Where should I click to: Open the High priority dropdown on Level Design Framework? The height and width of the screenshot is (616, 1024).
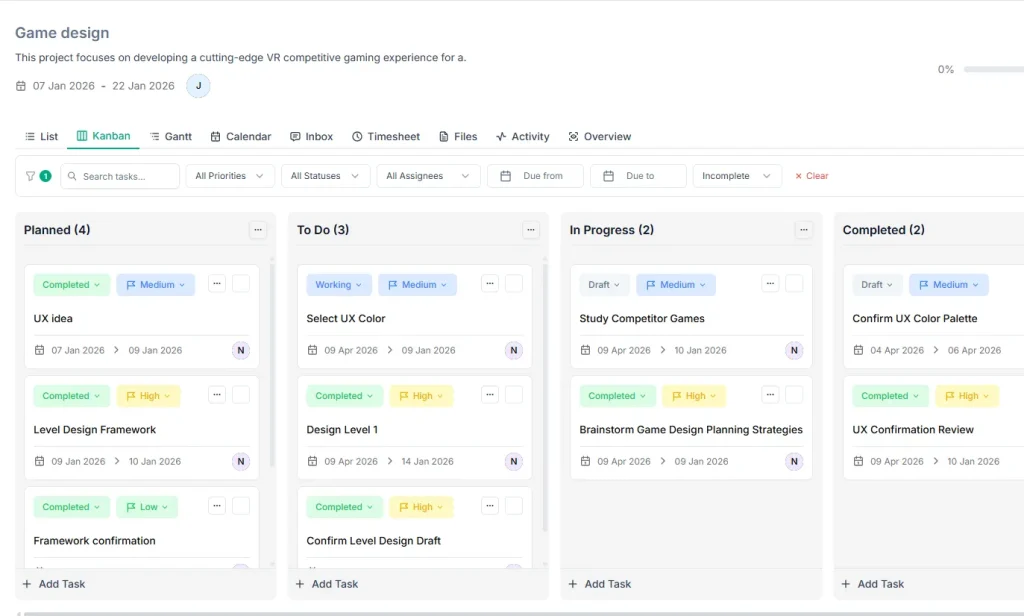pos(148,396)
